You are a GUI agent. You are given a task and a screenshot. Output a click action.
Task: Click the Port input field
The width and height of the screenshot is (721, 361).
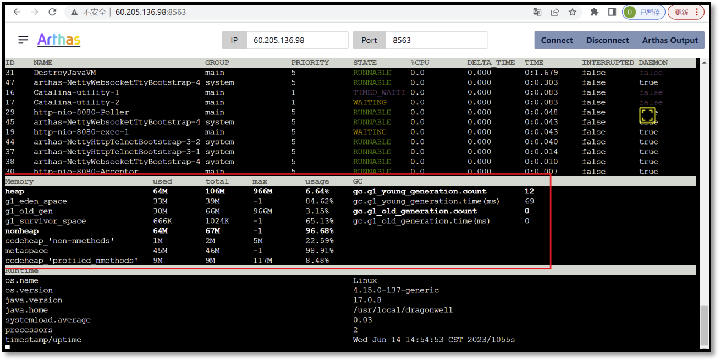(x=436, y=40)
